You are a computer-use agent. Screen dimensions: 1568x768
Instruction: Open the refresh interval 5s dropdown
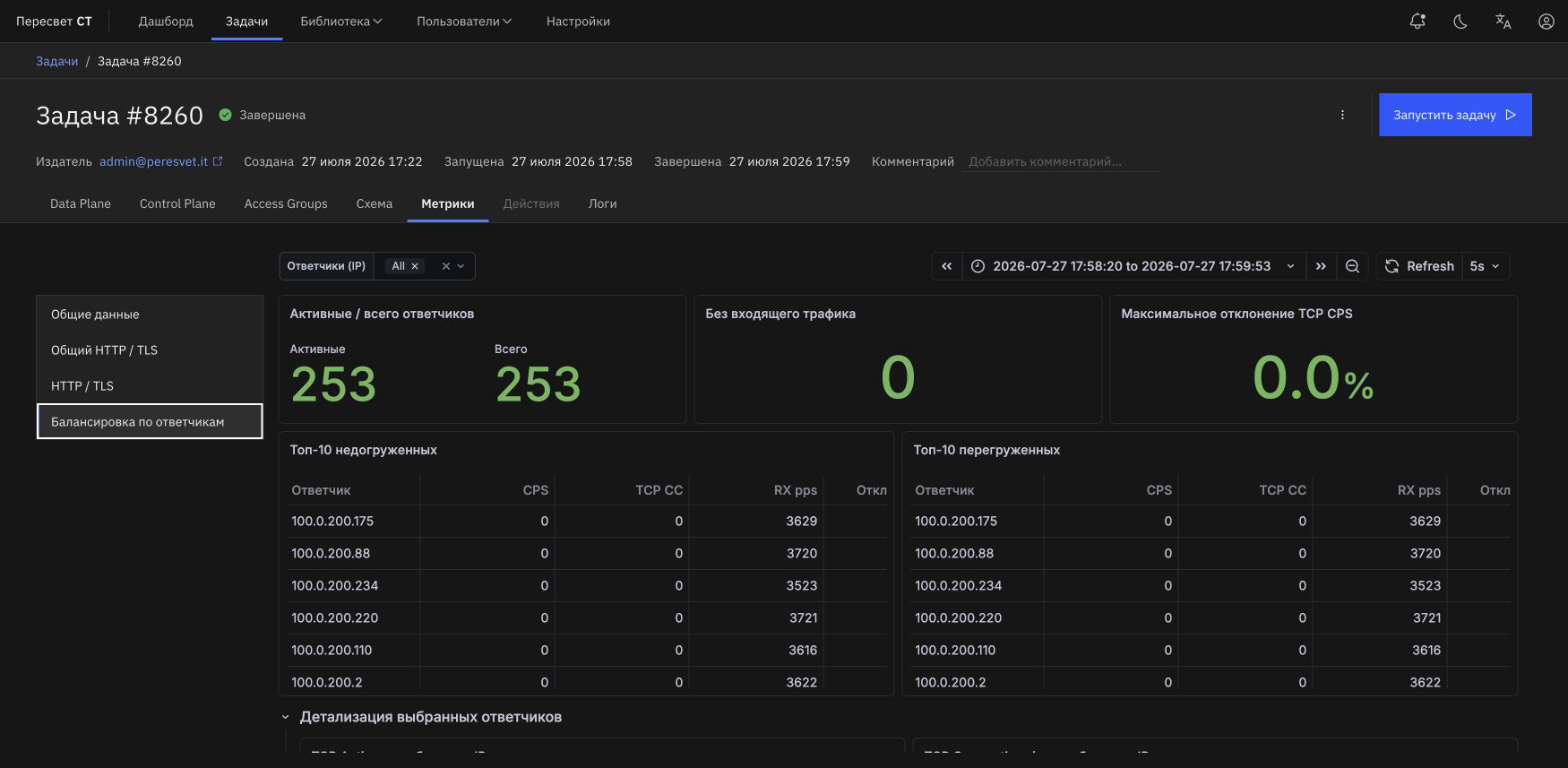point(1486,266)
